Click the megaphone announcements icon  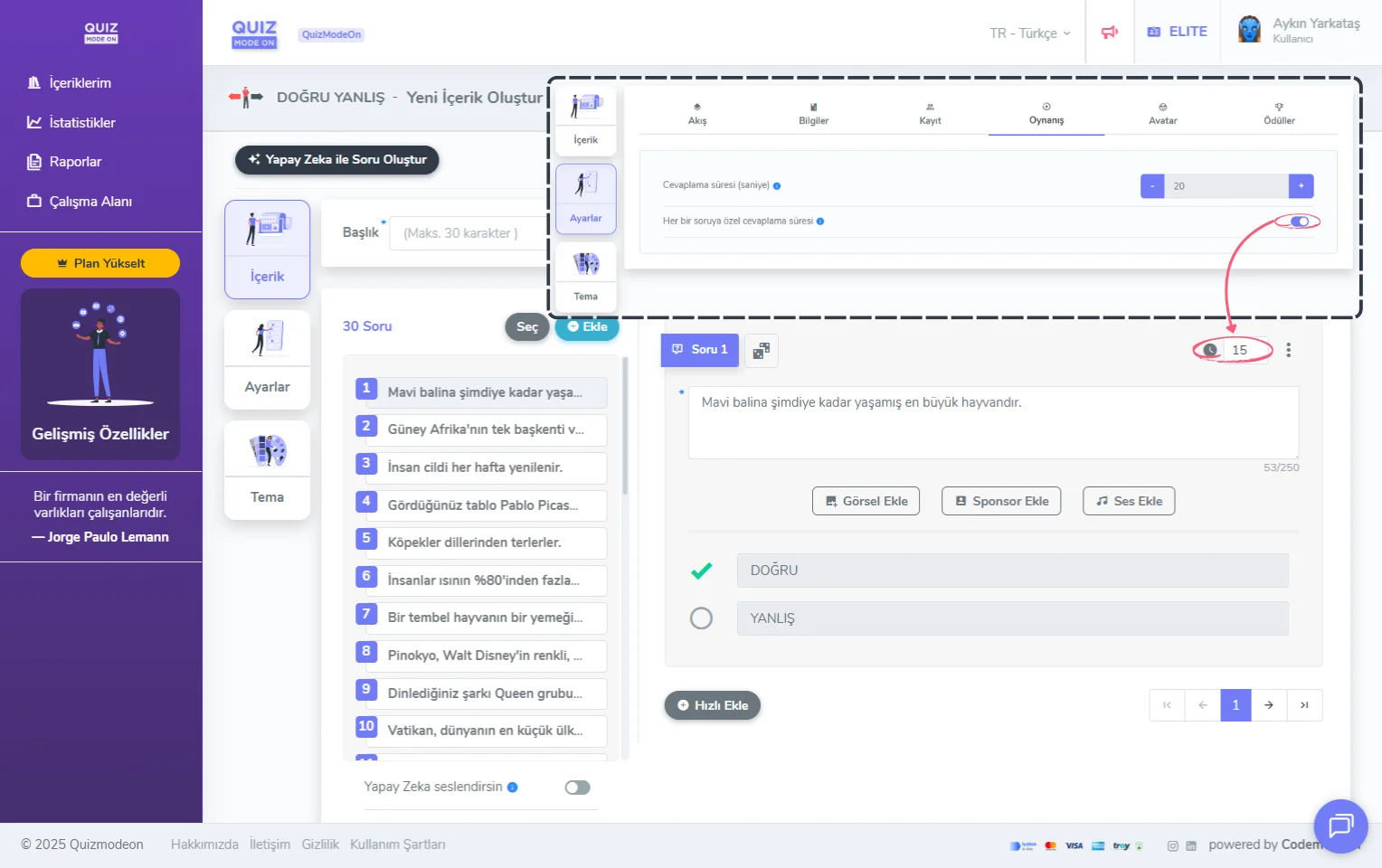tap(1109, 33)
